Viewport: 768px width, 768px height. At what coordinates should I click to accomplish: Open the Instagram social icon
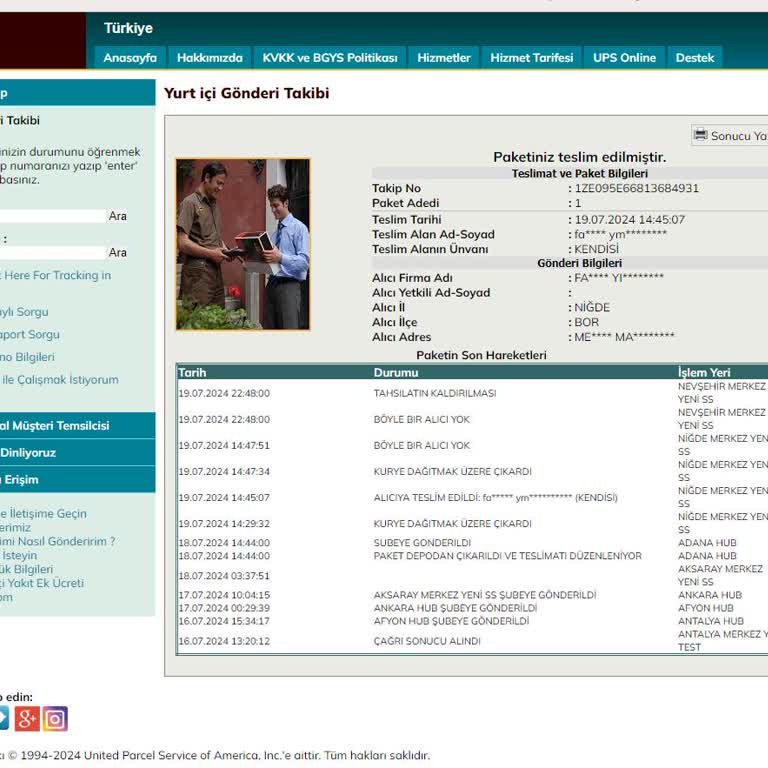pos(55,718)
